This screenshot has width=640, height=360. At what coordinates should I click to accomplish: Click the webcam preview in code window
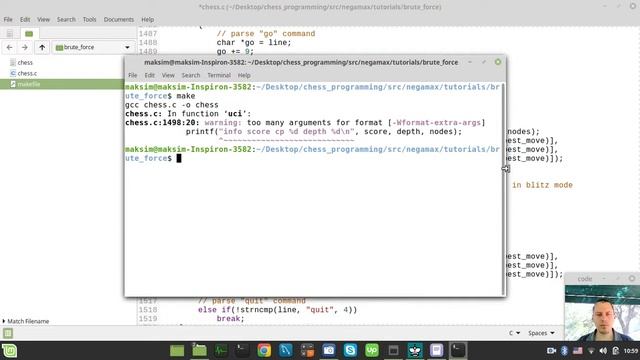(x=602, y=313)
